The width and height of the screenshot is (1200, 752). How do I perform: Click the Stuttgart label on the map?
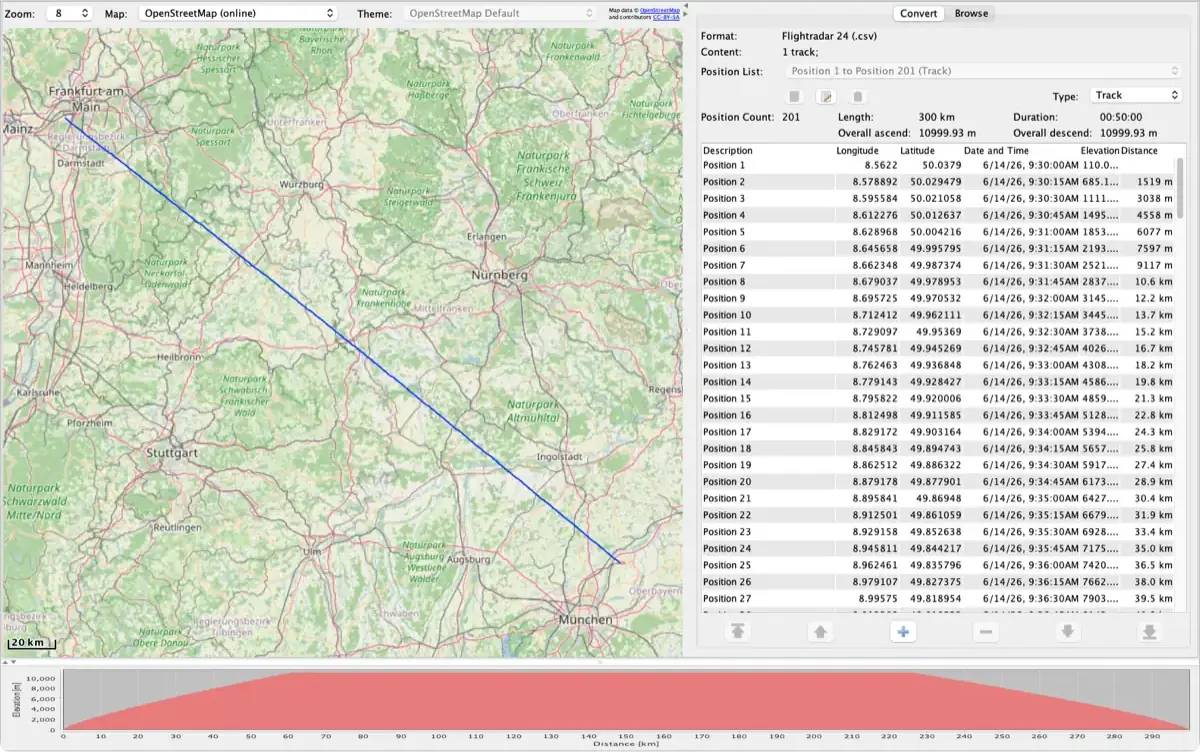pyautogui.click(x=170, y=453)
